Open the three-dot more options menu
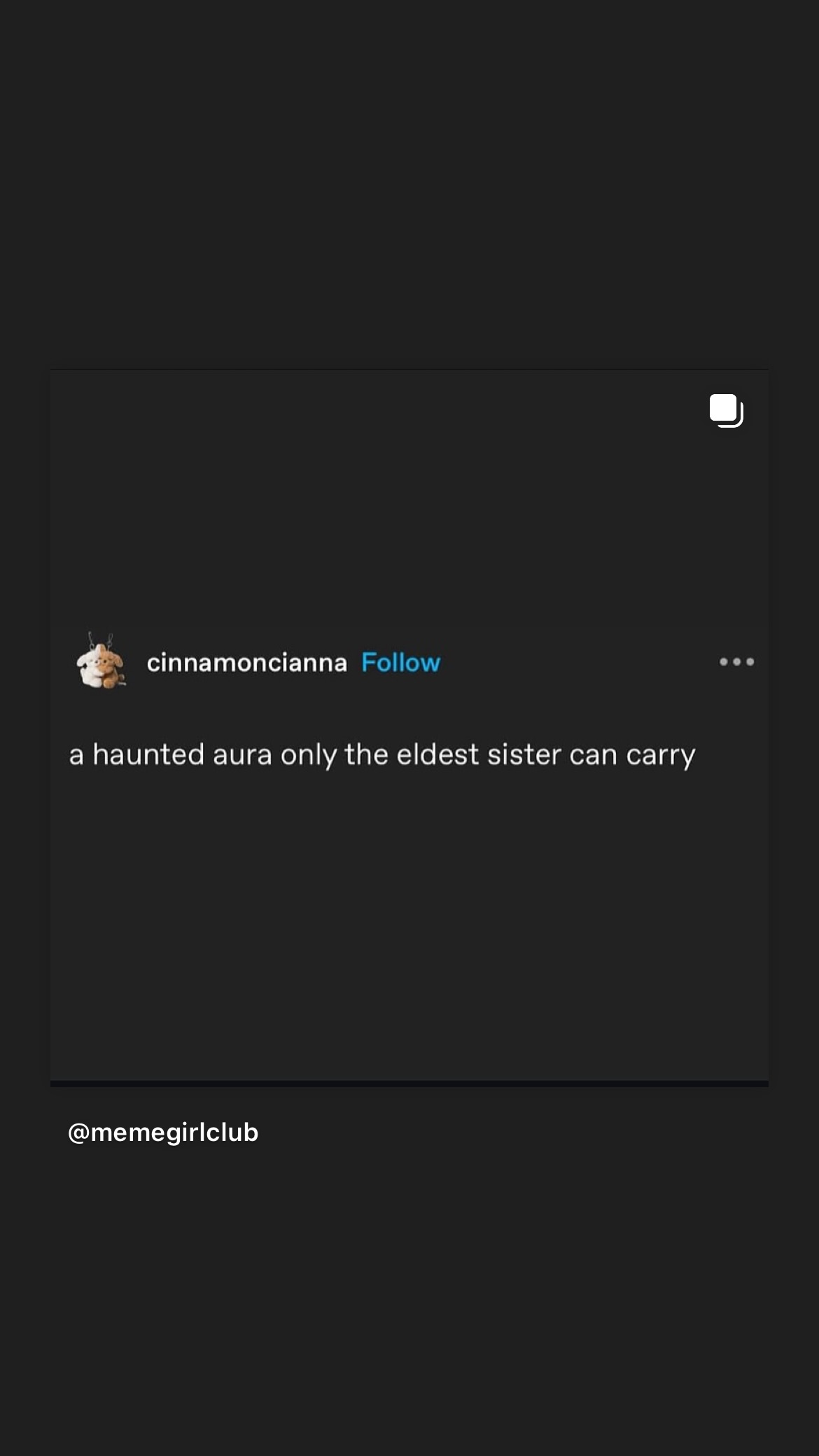 point(736,661)
